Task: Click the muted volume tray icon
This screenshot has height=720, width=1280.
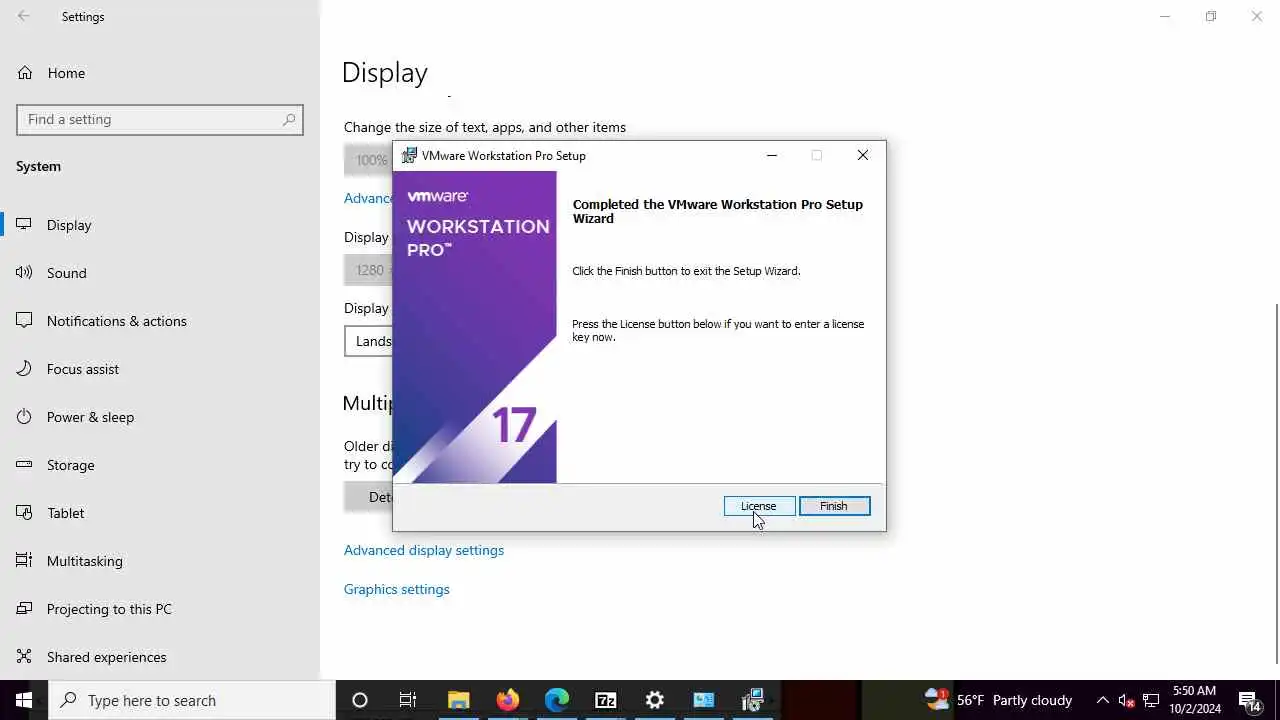Action: click(x=1126, y=700)
